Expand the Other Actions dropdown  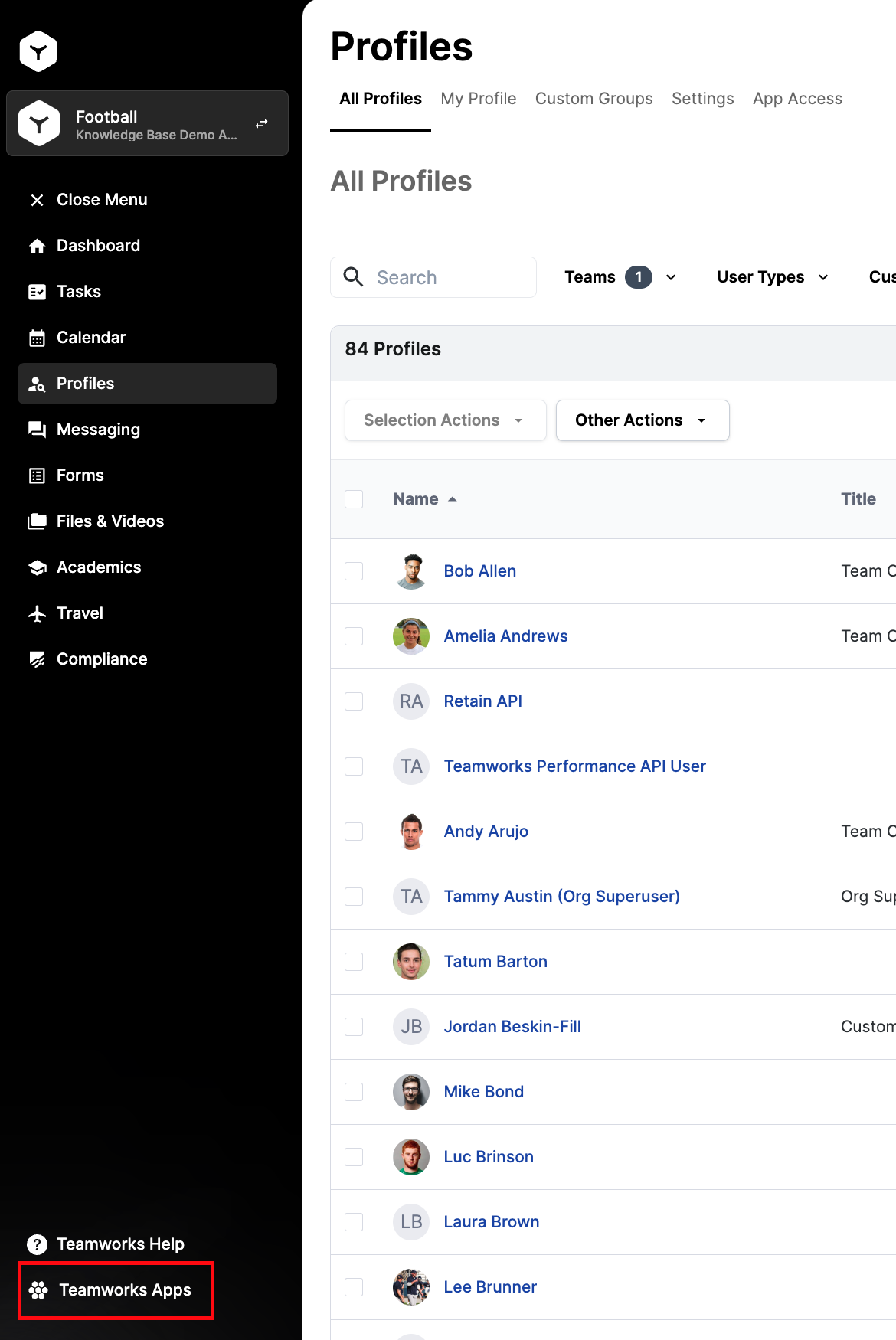point(642,420)
